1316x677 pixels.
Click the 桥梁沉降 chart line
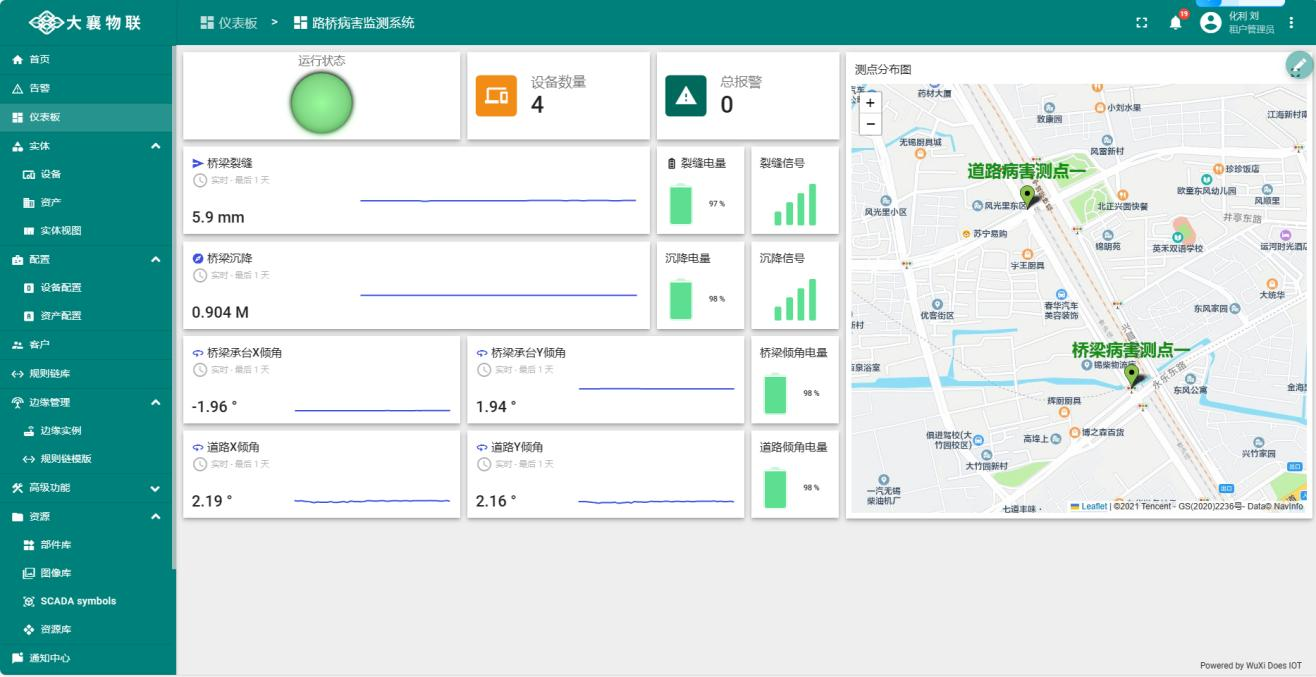coord(498,295)
